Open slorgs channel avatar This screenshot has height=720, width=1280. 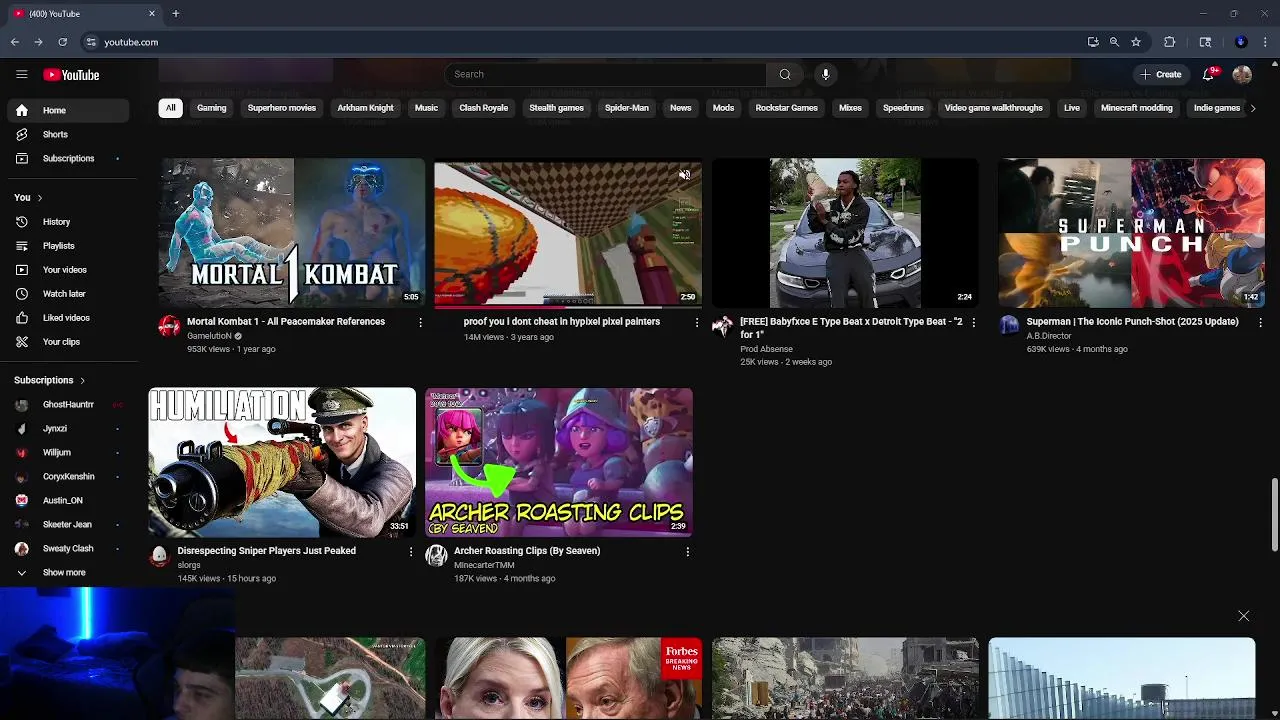(x=159, y=555)
